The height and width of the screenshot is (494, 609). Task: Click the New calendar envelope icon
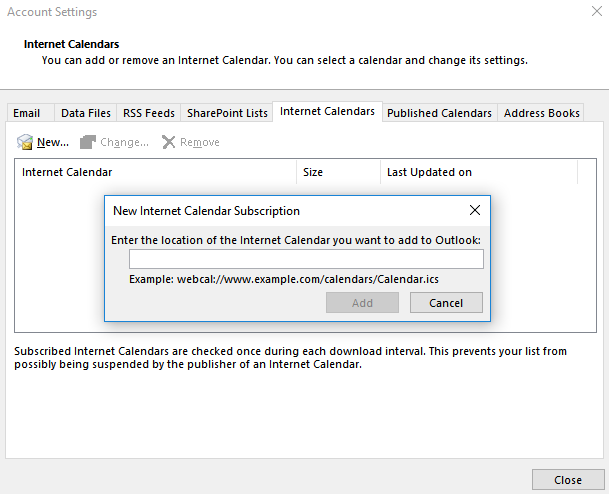pyautogui.click(x=25, y=142)
